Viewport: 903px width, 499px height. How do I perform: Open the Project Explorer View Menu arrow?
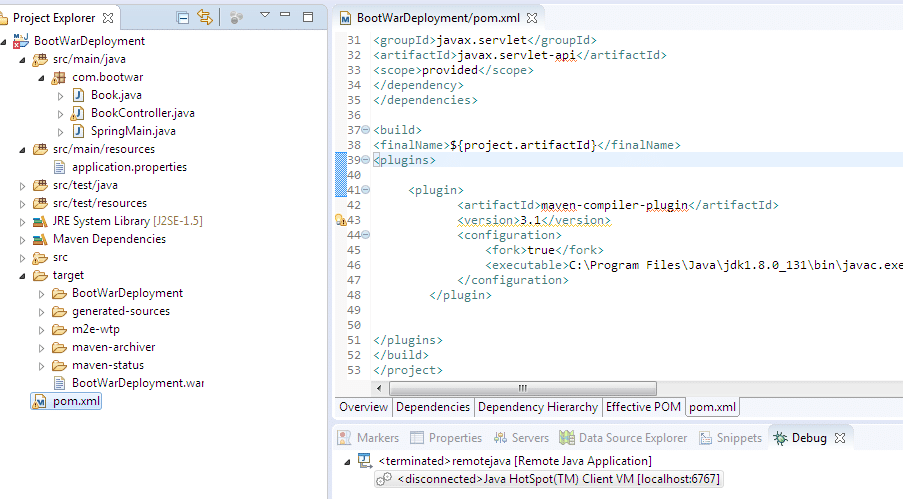coord(265,16)
